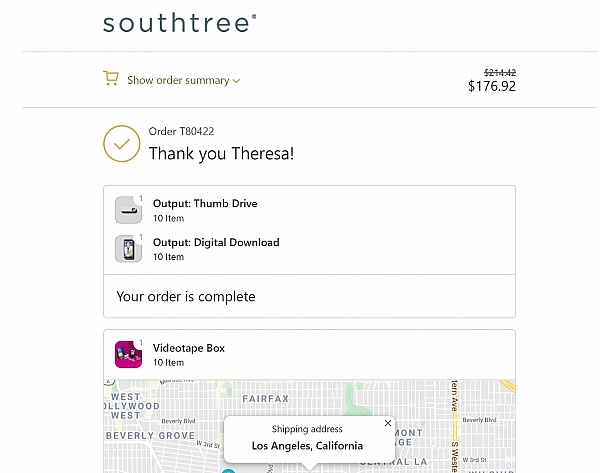Show order summary link

(177, 80)
